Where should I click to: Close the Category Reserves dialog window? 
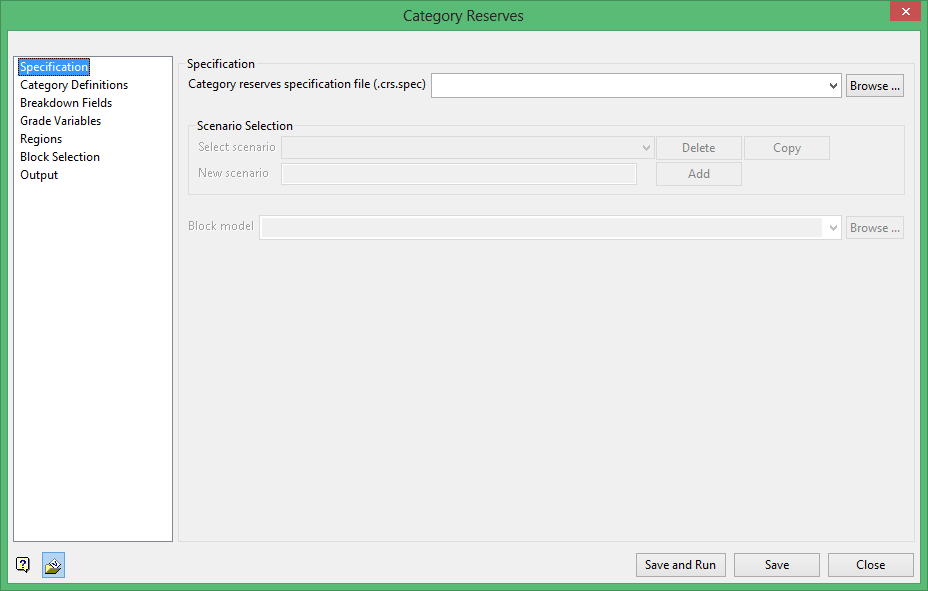click(x=904, y=13)
